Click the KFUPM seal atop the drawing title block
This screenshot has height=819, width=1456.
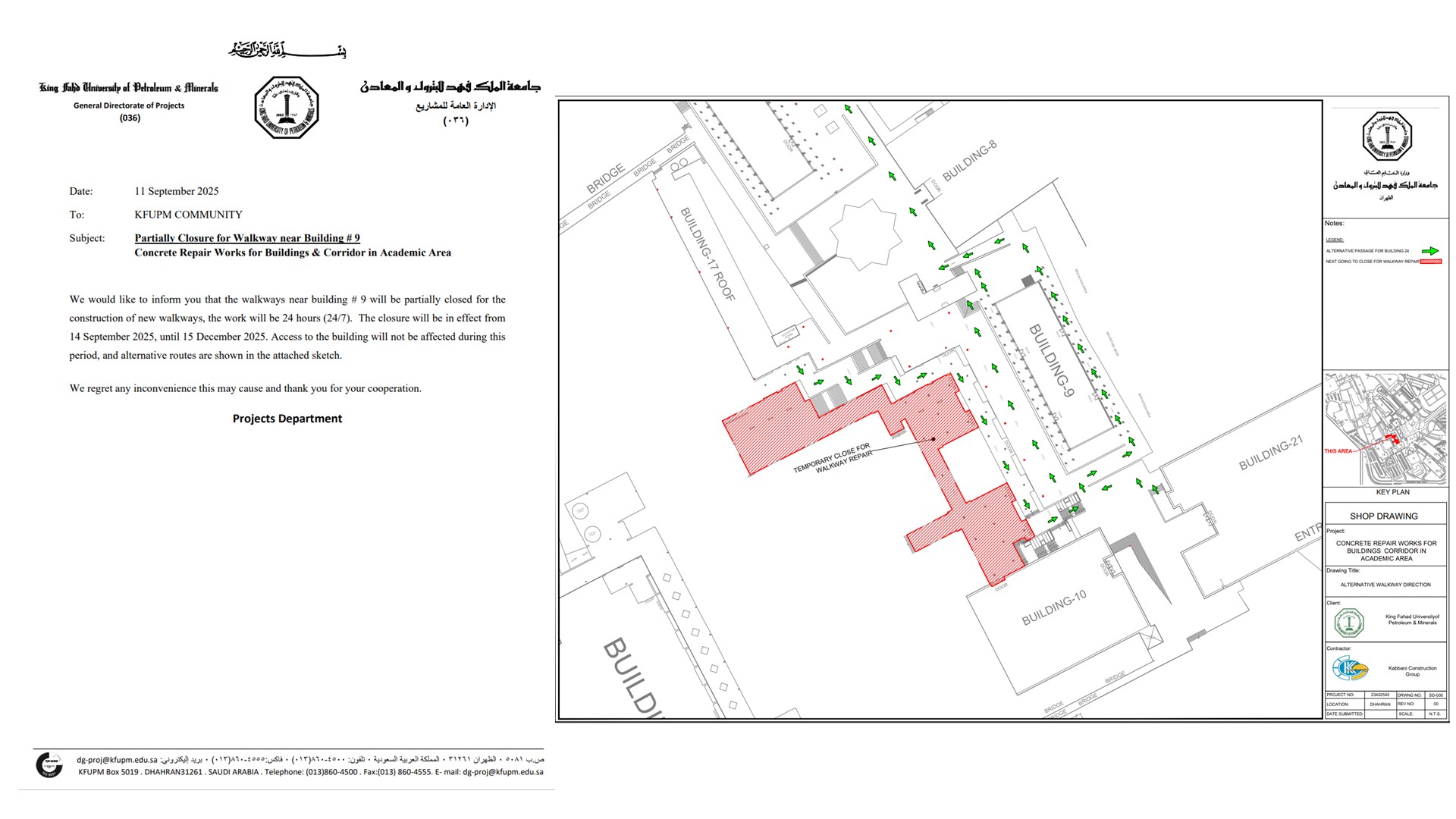1386,136
